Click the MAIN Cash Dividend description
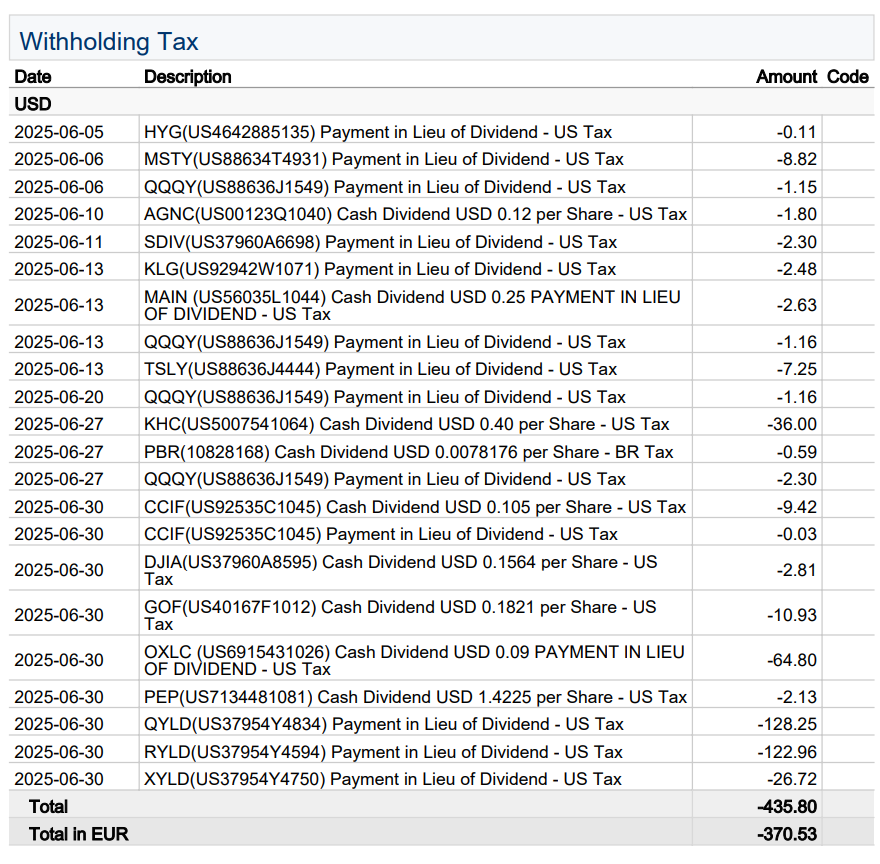This screenshot has width=880, height=864. point(412,305)
